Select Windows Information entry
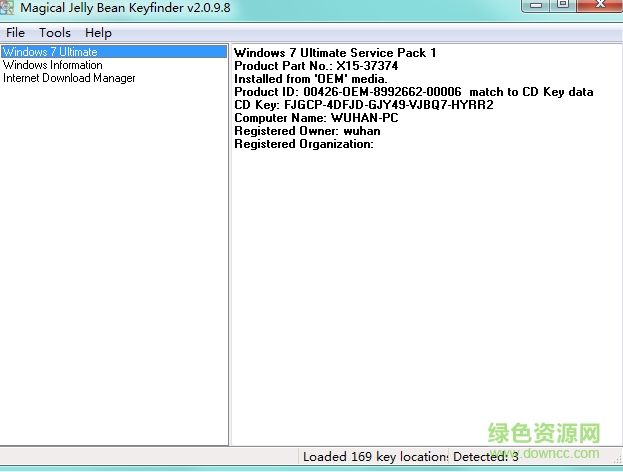The height and width of the screenshot is (472, 623). 52,65
